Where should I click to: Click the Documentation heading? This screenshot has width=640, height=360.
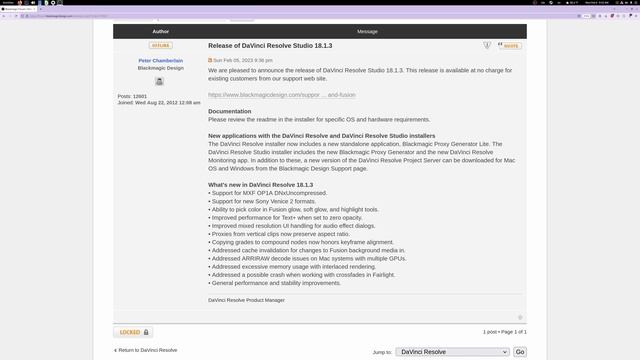229,111
